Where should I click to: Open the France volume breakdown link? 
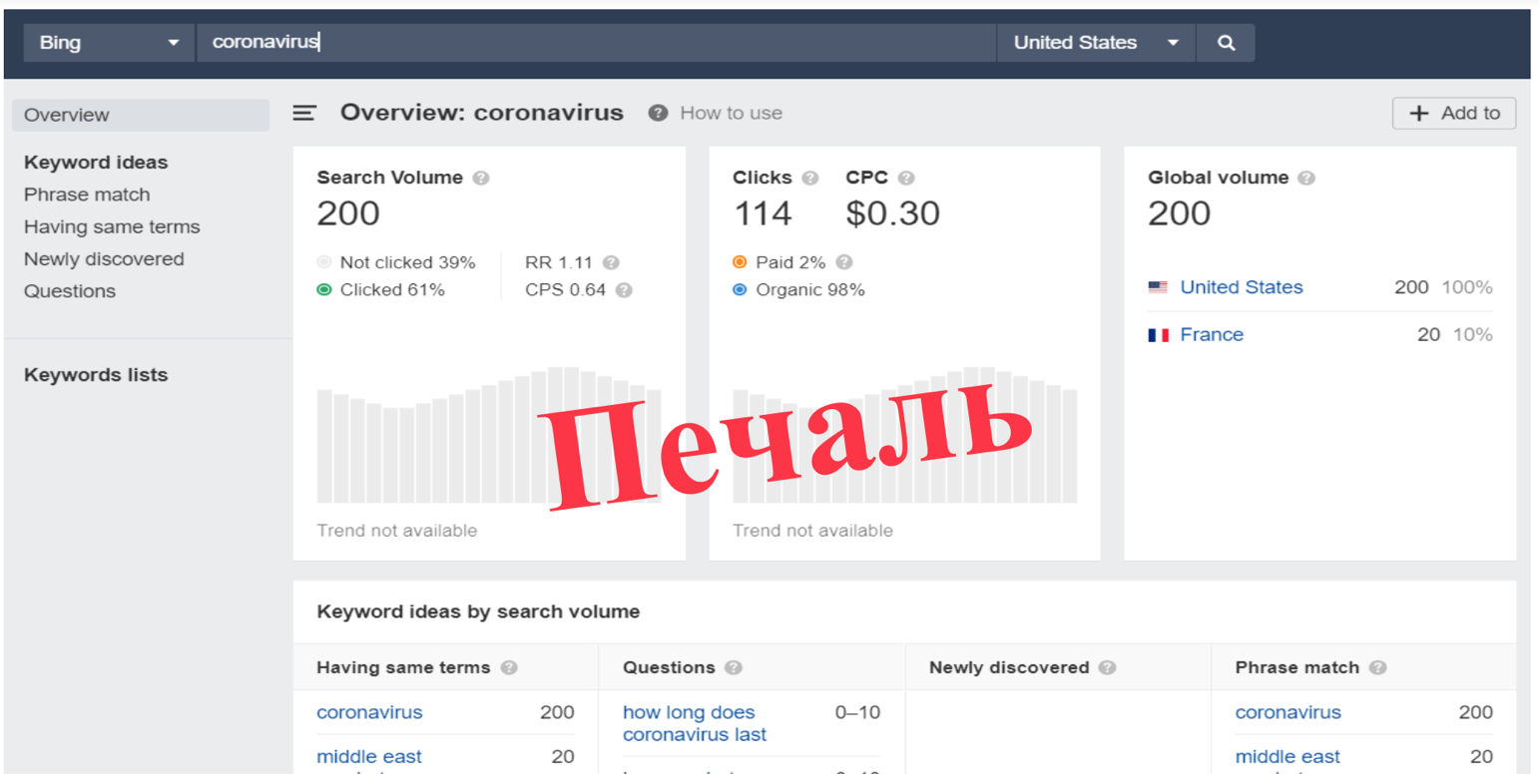(1211, 334)
